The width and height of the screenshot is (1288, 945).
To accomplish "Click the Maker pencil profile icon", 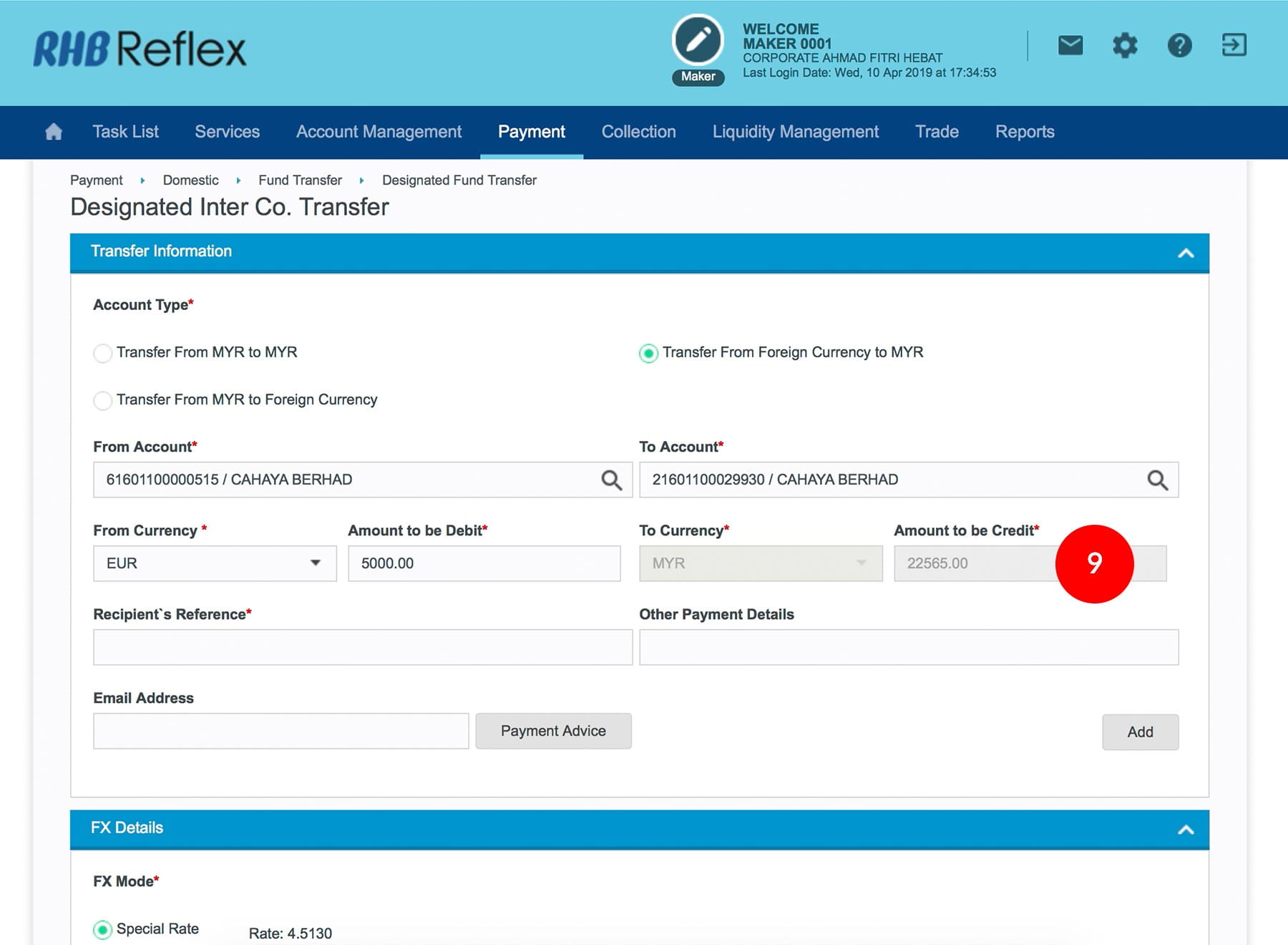I will click(698, 41).
